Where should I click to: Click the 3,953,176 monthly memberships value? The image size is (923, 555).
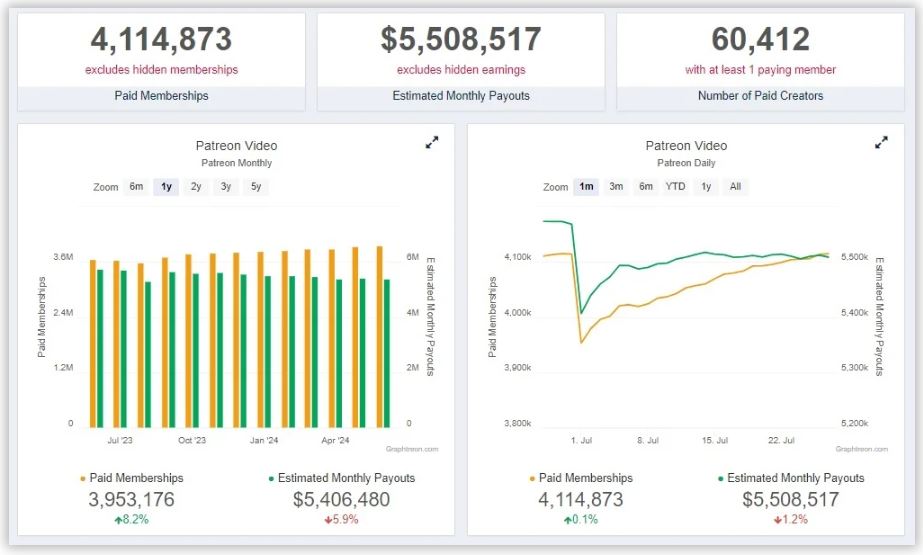tap(131, 500)
